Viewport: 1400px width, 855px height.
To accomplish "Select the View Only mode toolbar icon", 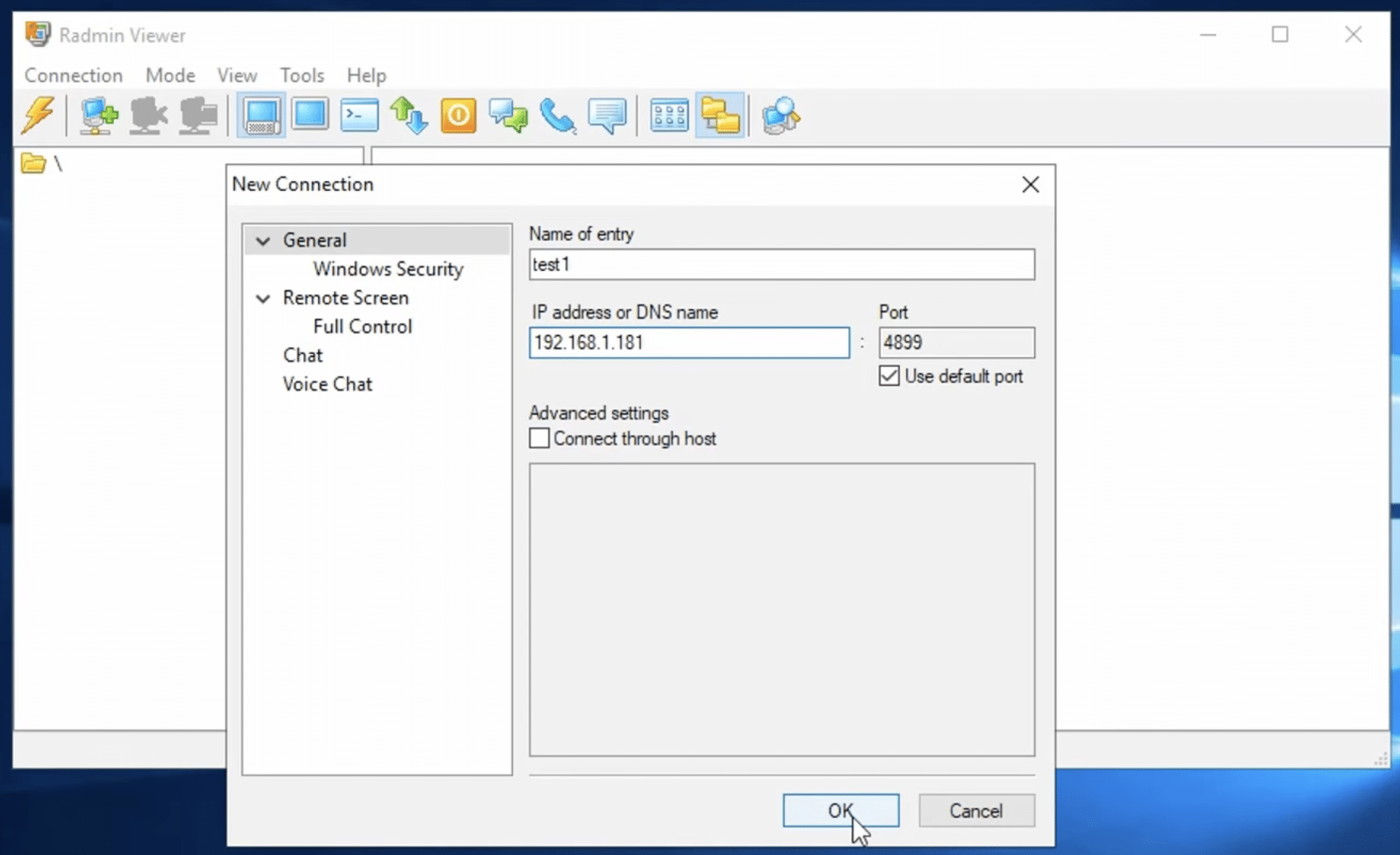I will [311, 116].
